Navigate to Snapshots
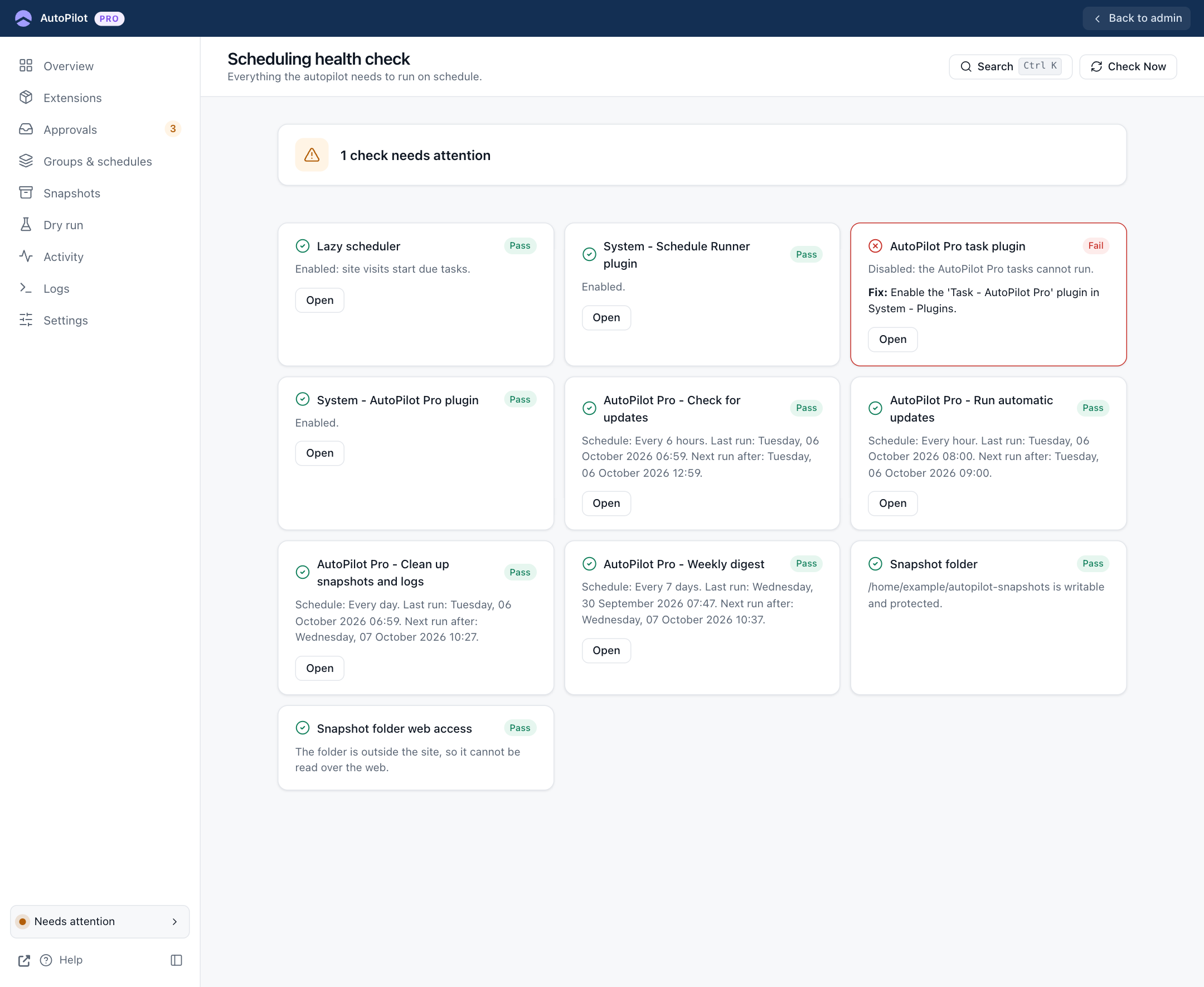1204x987 pixels. click(x=100, y=193)
